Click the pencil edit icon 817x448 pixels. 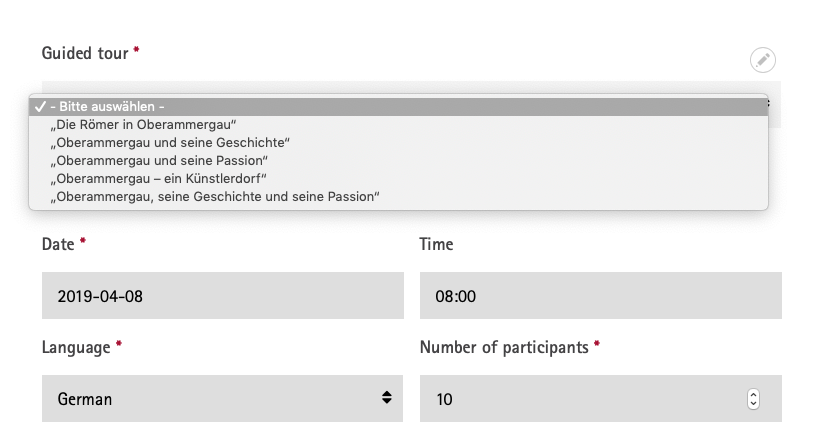(763, 60)
